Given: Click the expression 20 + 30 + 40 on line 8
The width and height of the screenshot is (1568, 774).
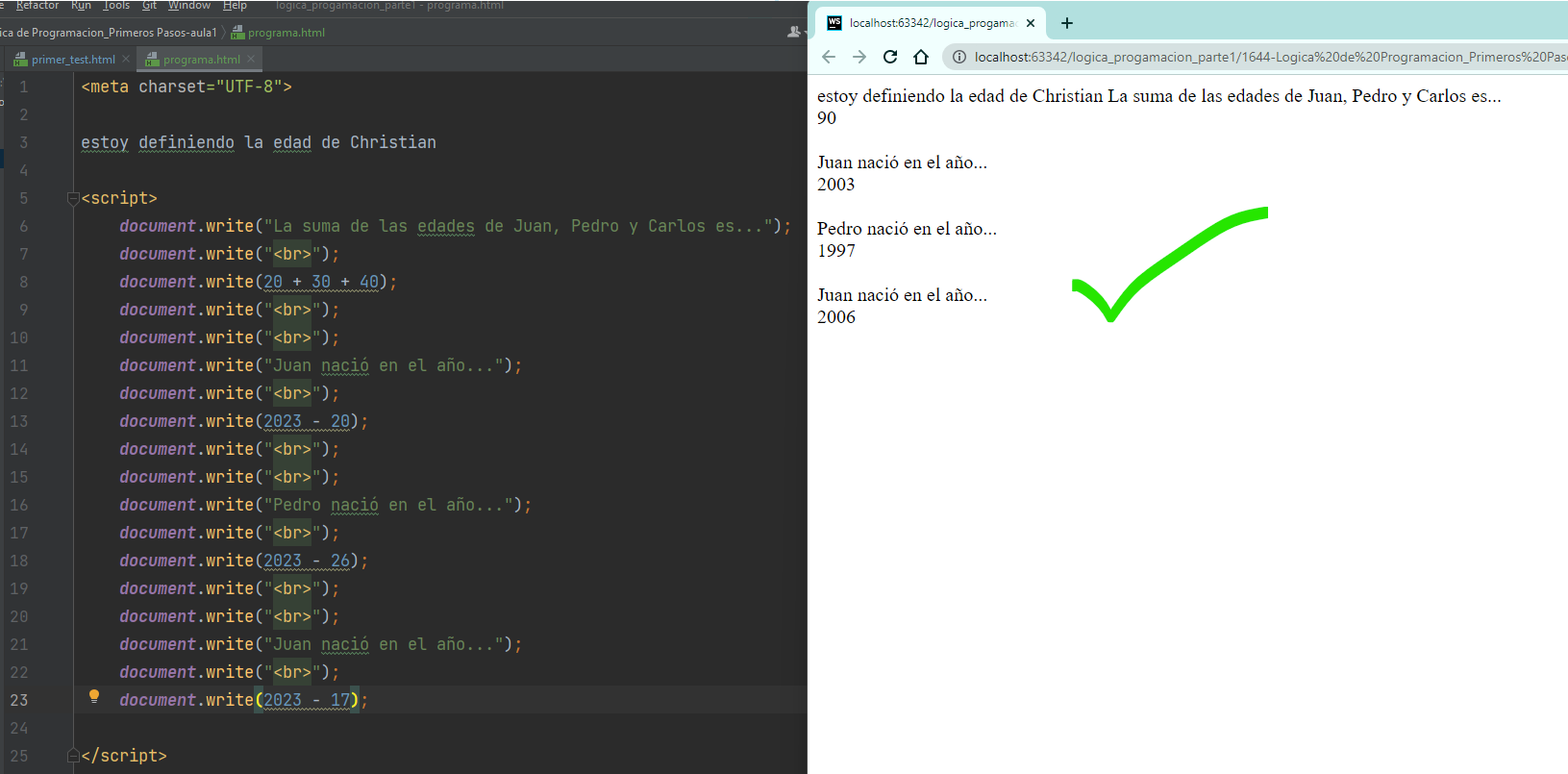Looking at the screenshot, I should pyautogui.click(x=321, y=282).
